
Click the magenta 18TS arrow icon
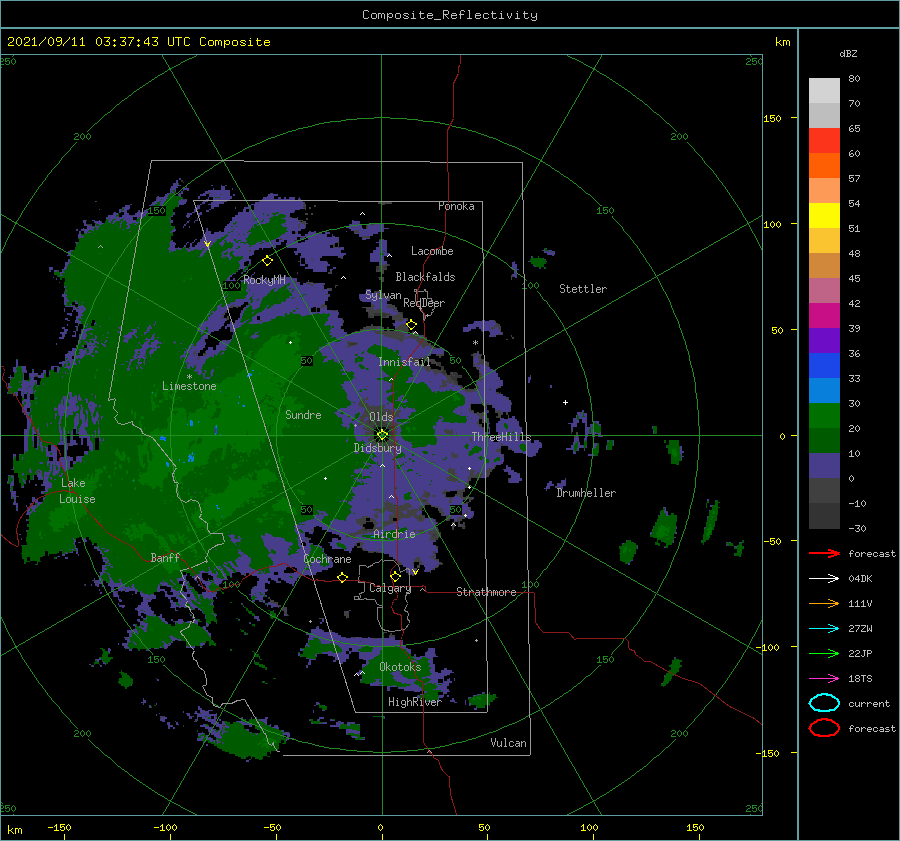click(824, 679)
